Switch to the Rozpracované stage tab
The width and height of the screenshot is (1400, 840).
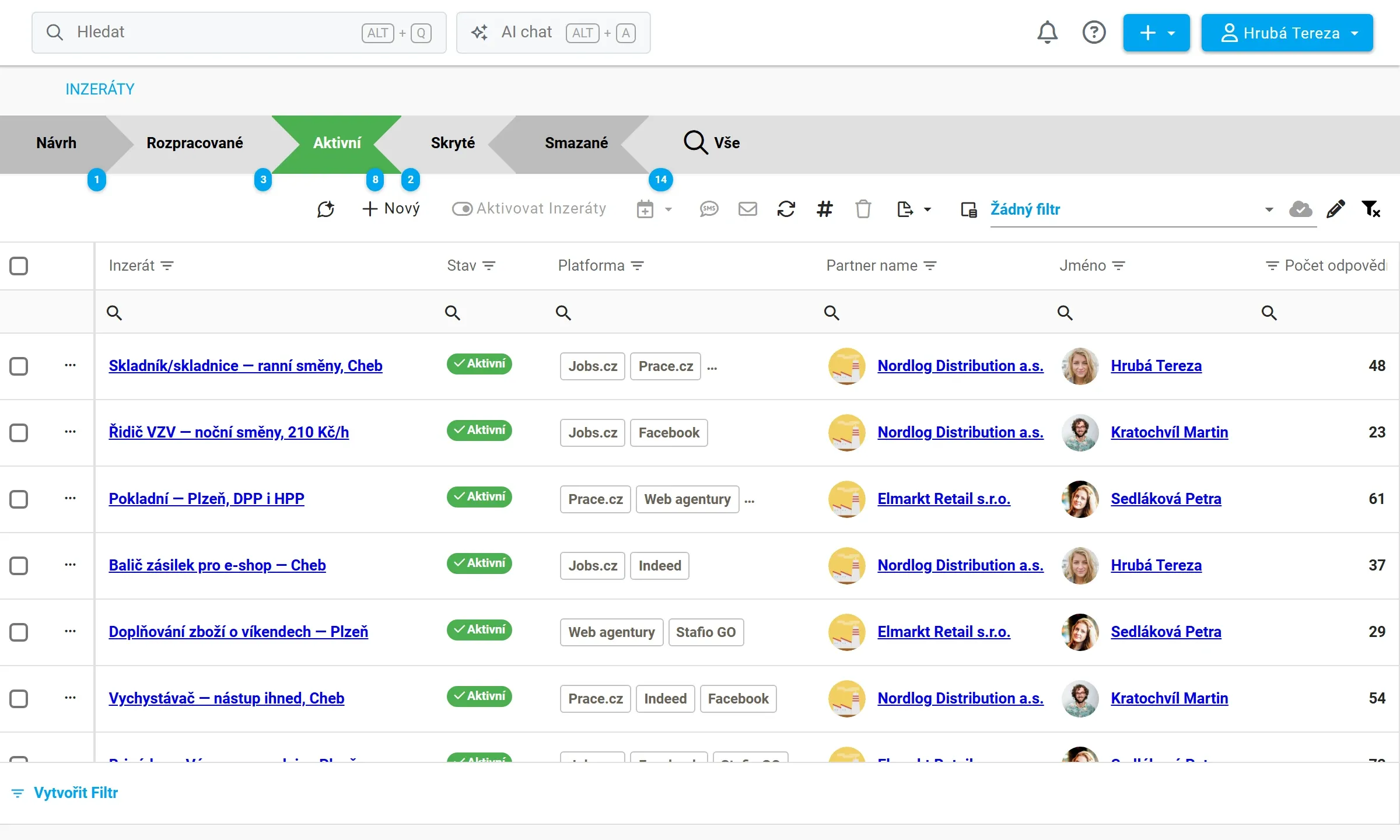click(194, 143)
